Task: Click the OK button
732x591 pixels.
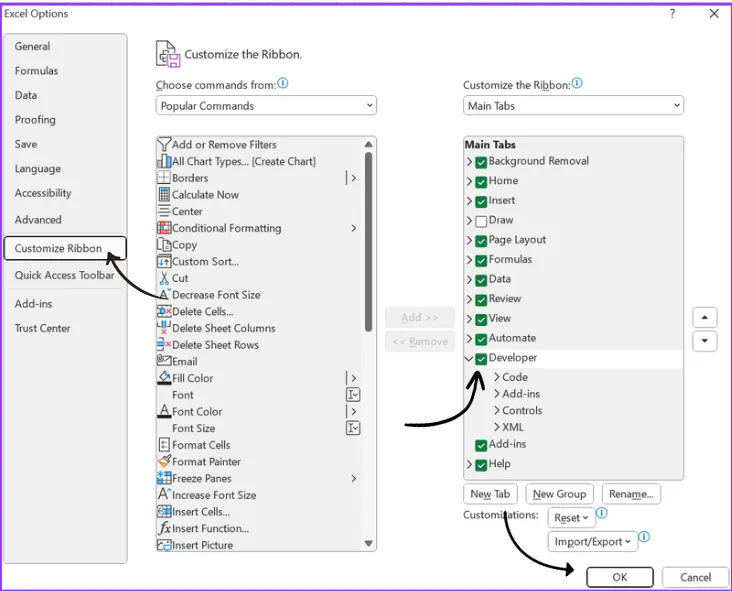Action: pos(619,577)
